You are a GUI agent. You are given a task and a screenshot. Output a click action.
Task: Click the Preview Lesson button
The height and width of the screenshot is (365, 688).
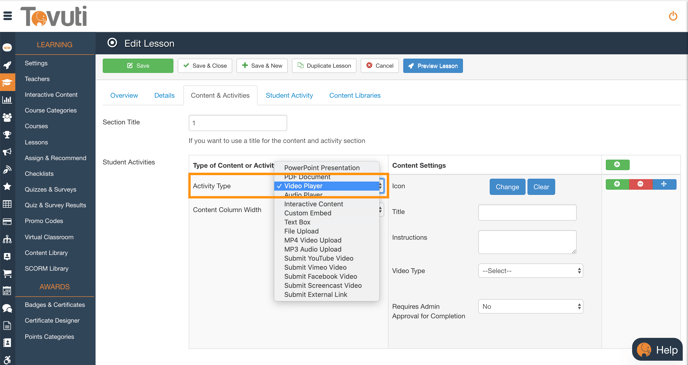pos(433,66)
